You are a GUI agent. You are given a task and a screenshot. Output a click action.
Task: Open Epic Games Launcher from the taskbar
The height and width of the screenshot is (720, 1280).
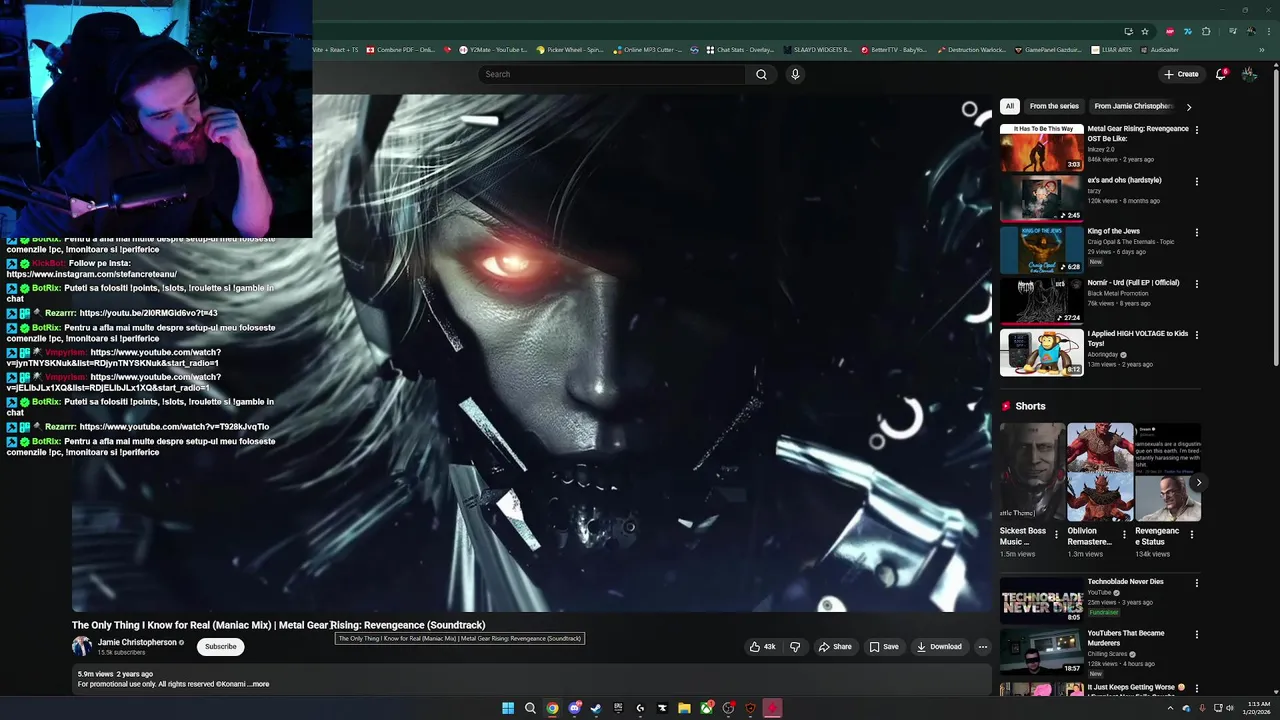(x=618, y=708)
